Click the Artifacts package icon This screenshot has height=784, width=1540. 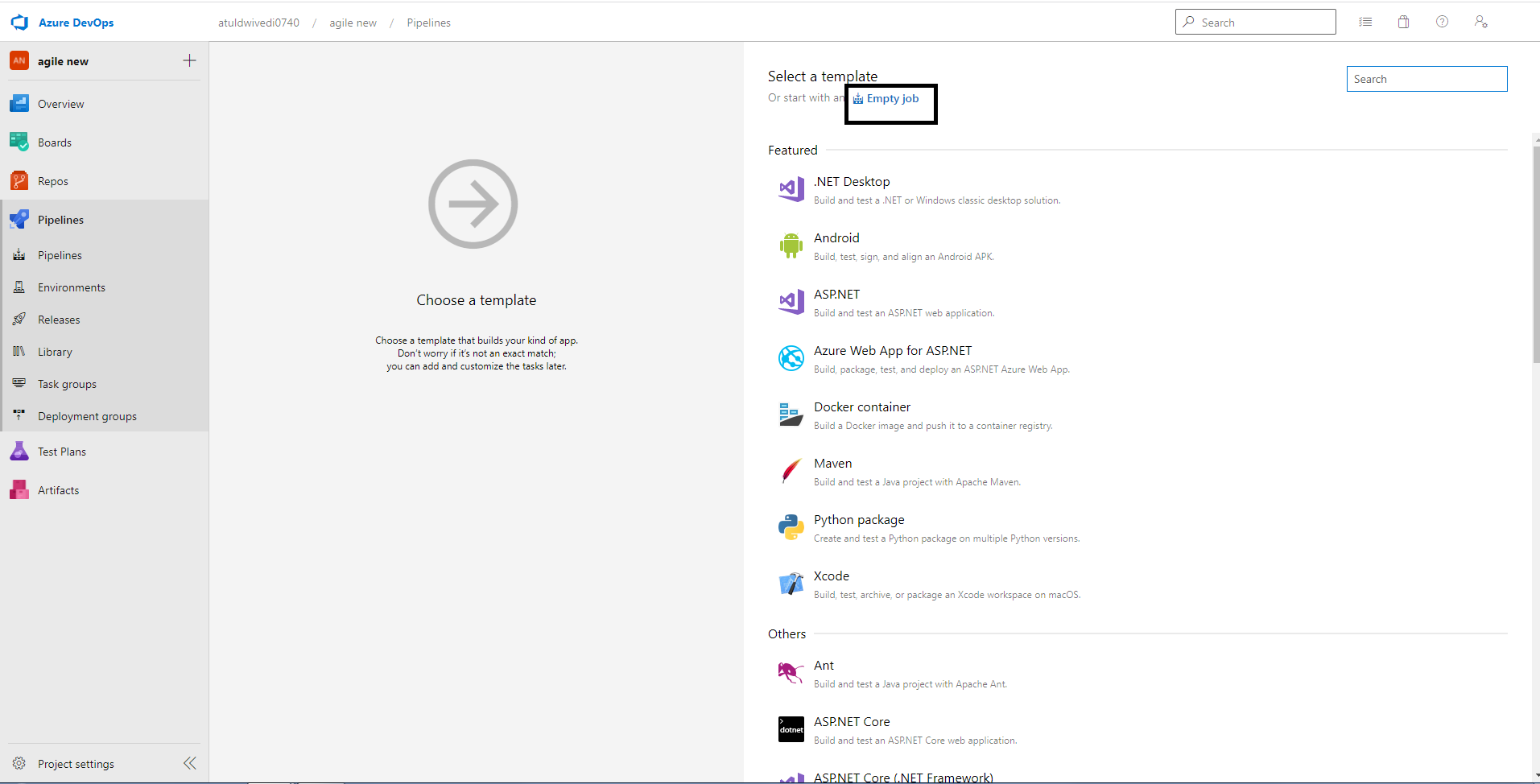[x=19, y=489]
